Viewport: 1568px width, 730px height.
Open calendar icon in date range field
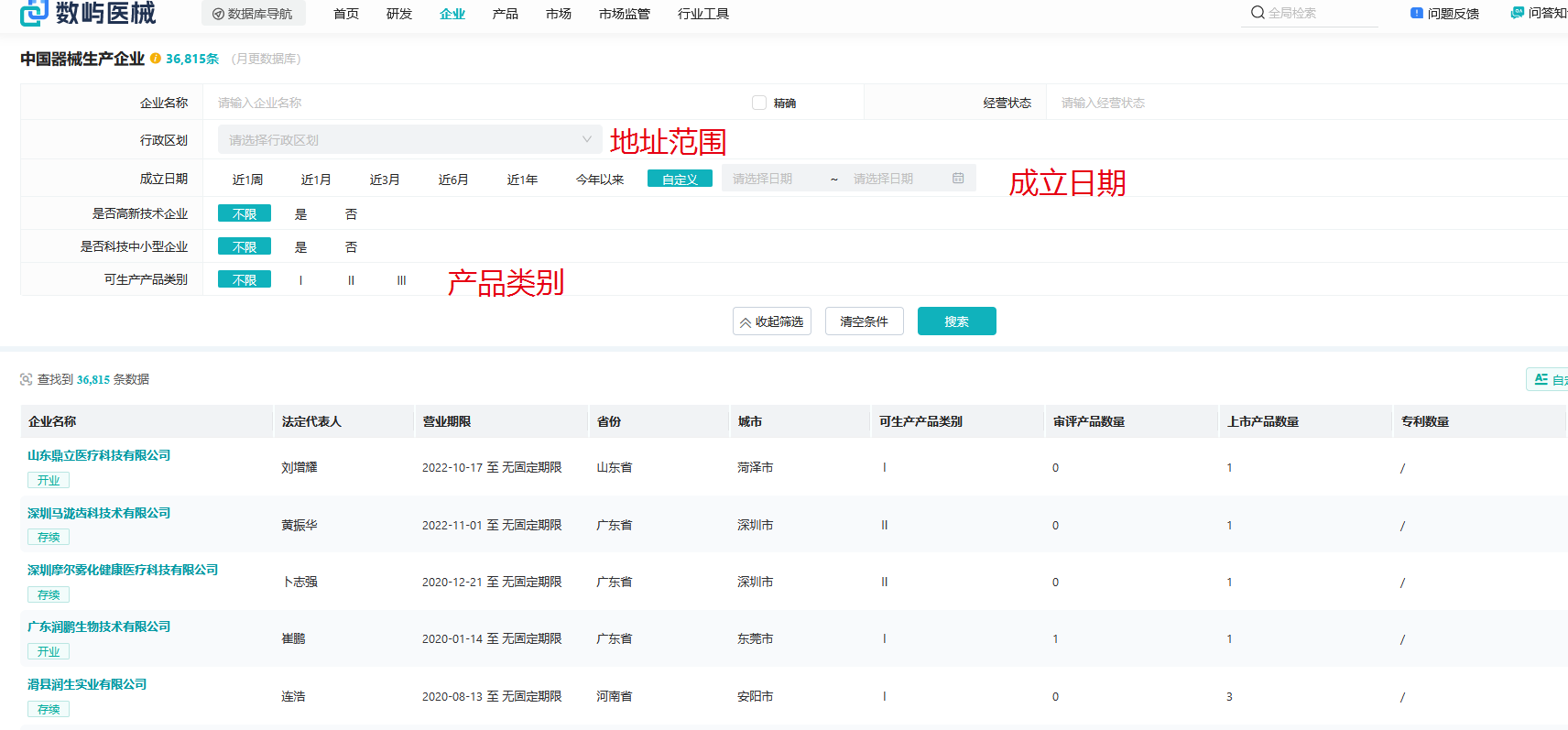coord(958,179)
